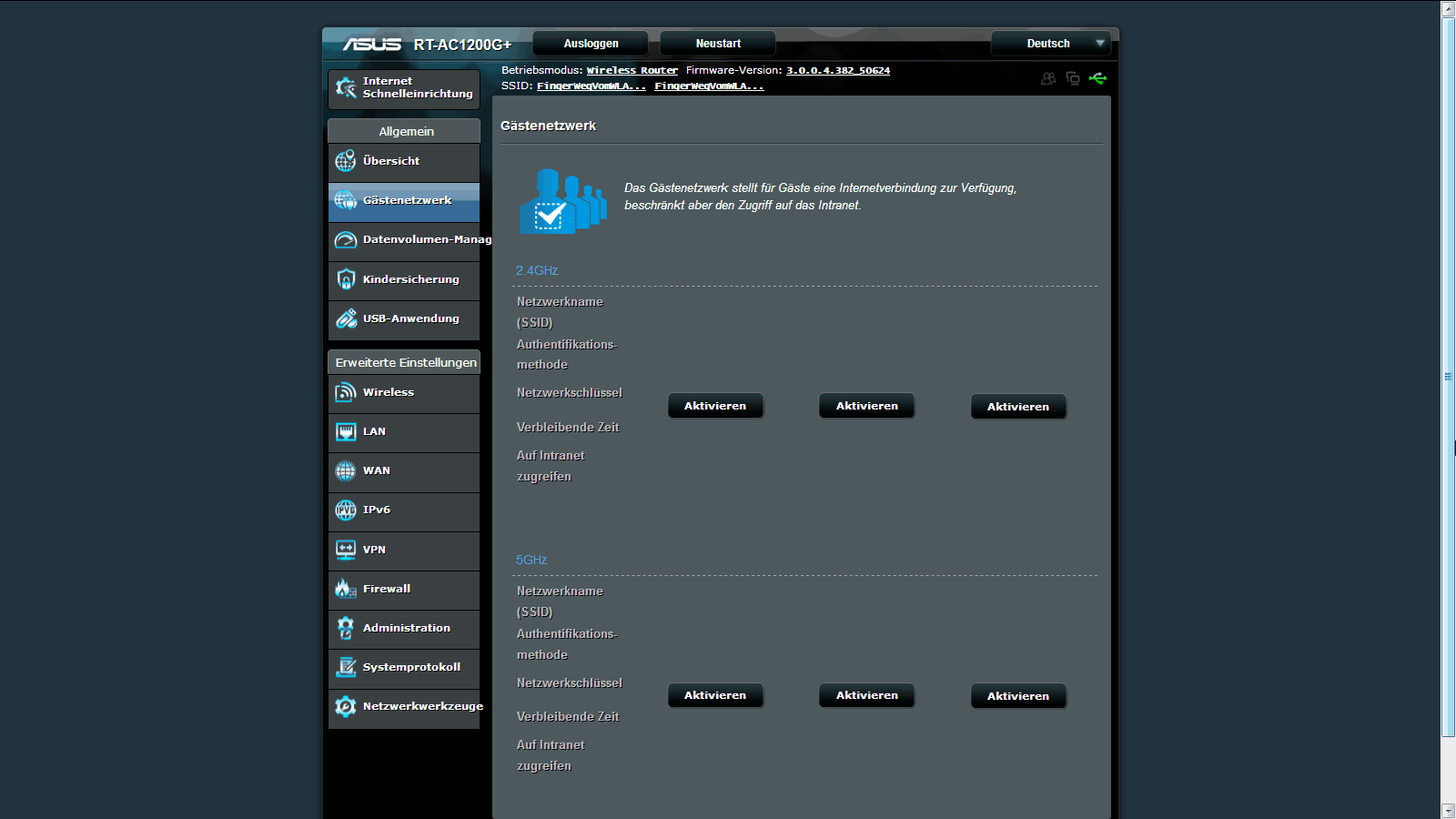Click the LAN port icon
Screen dimensions: 1456x819
346,431
